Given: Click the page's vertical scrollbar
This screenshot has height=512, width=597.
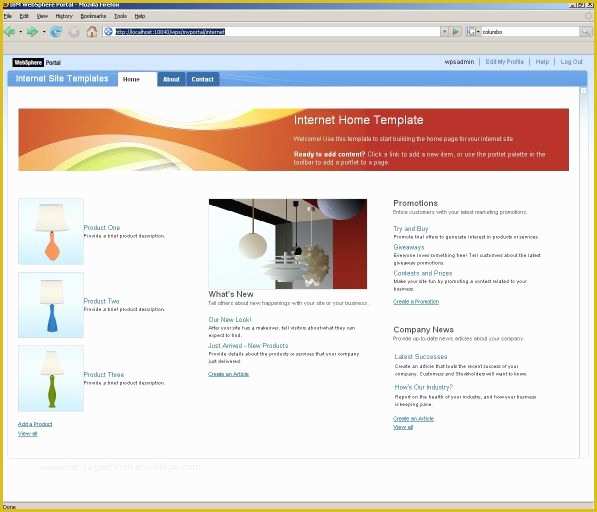Looking at the screenshot, I should click(x=584, y=272).
